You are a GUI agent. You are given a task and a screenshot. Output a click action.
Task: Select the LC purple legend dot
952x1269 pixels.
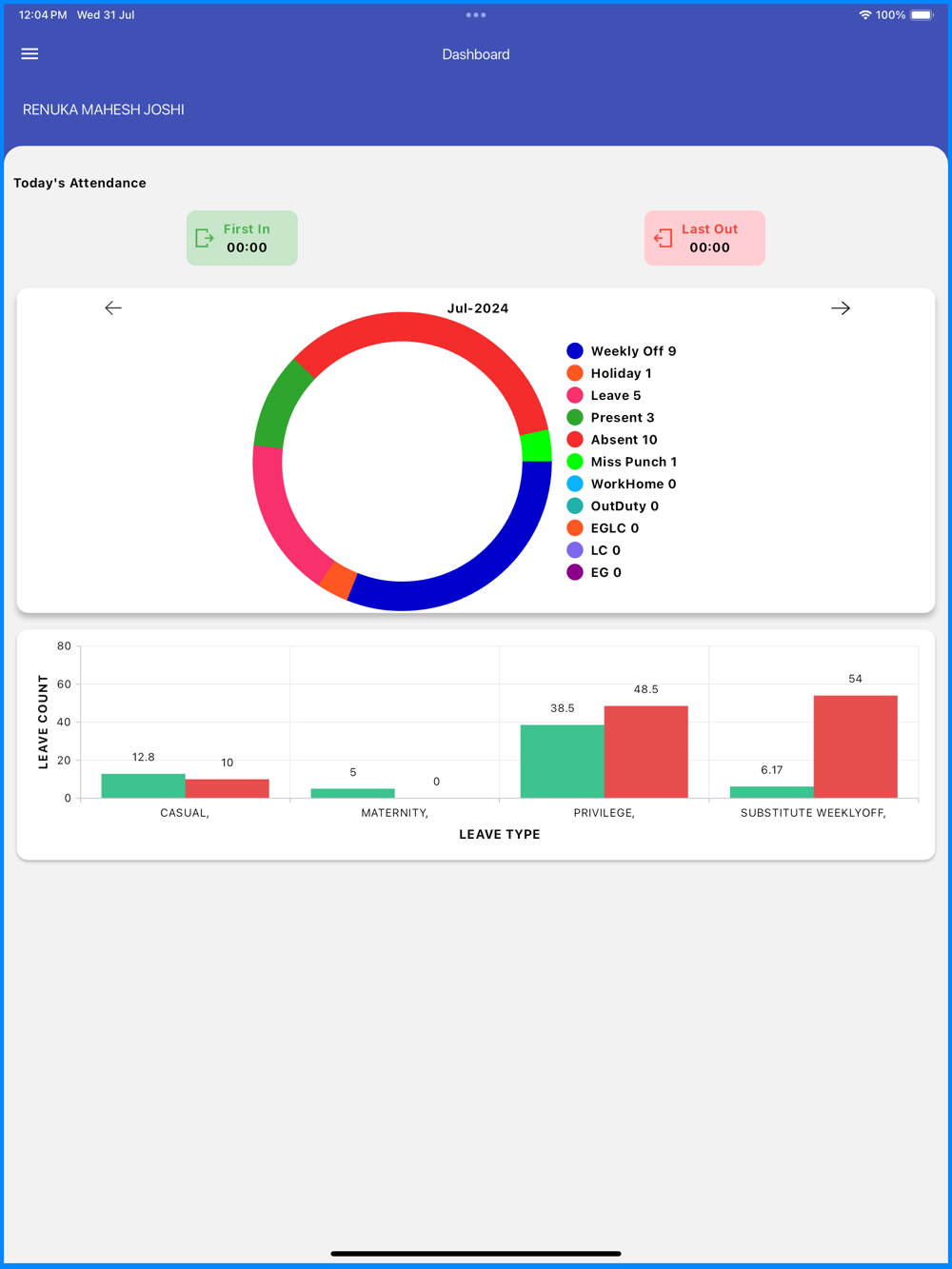pyautogui.click(x=575, y=550)
